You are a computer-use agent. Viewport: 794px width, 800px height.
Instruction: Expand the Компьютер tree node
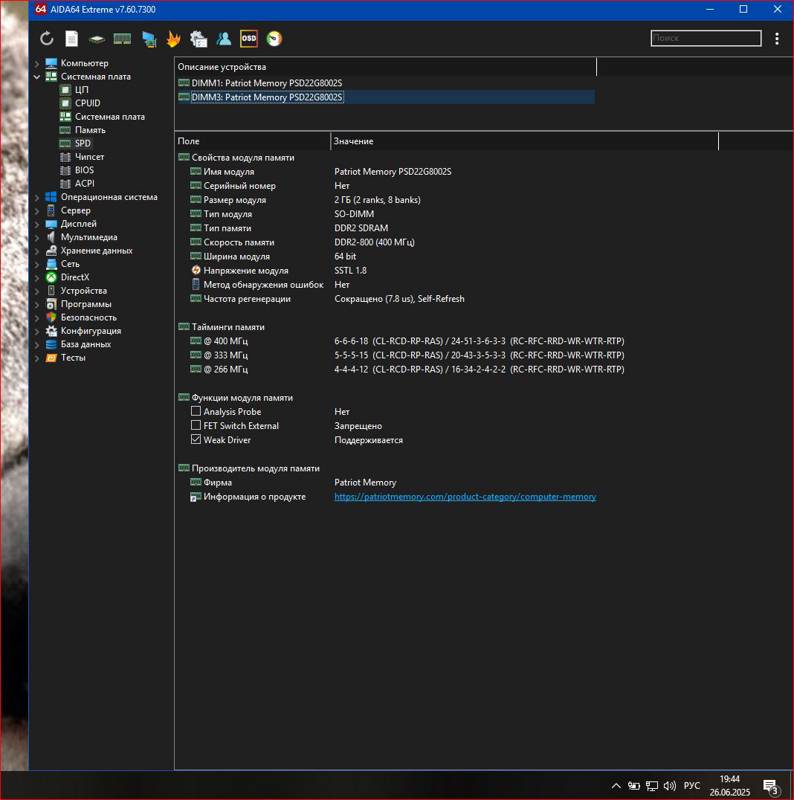(37, 63)
